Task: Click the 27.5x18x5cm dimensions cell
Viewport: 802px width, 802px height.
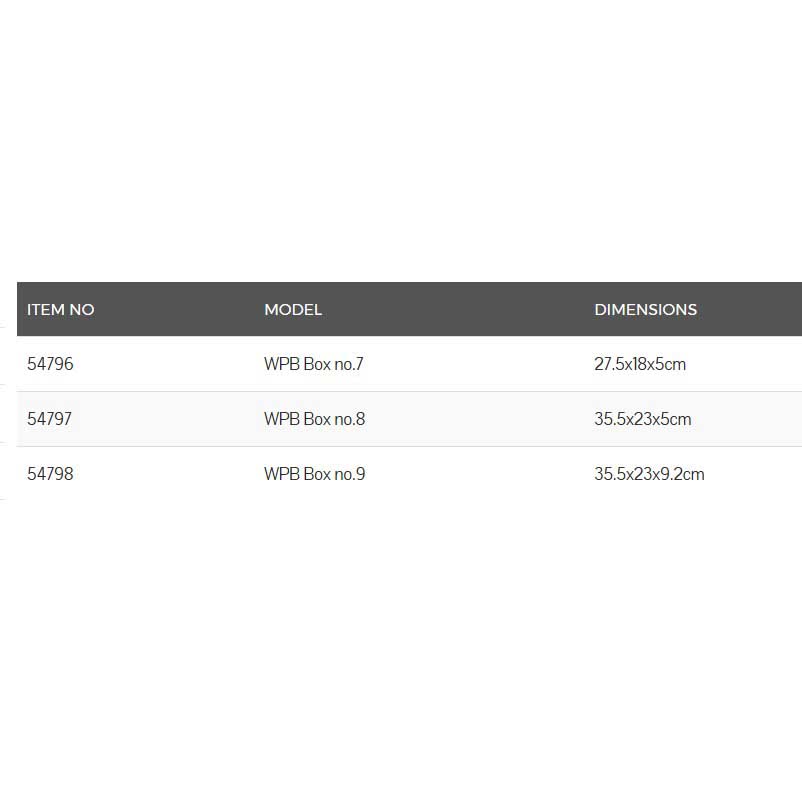Action: [x=640, y=364]
